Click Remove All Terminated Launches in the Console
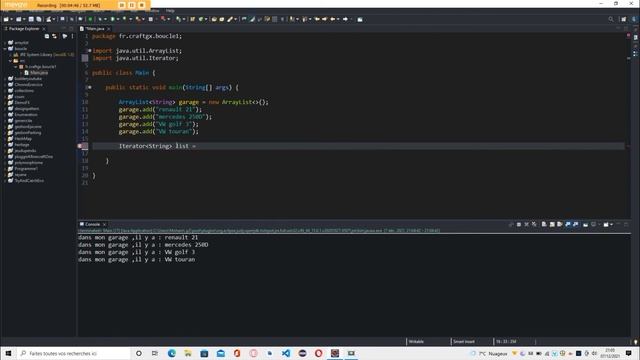Image resolution: width=640 pixels, height=360 pixels. point(534,224)
